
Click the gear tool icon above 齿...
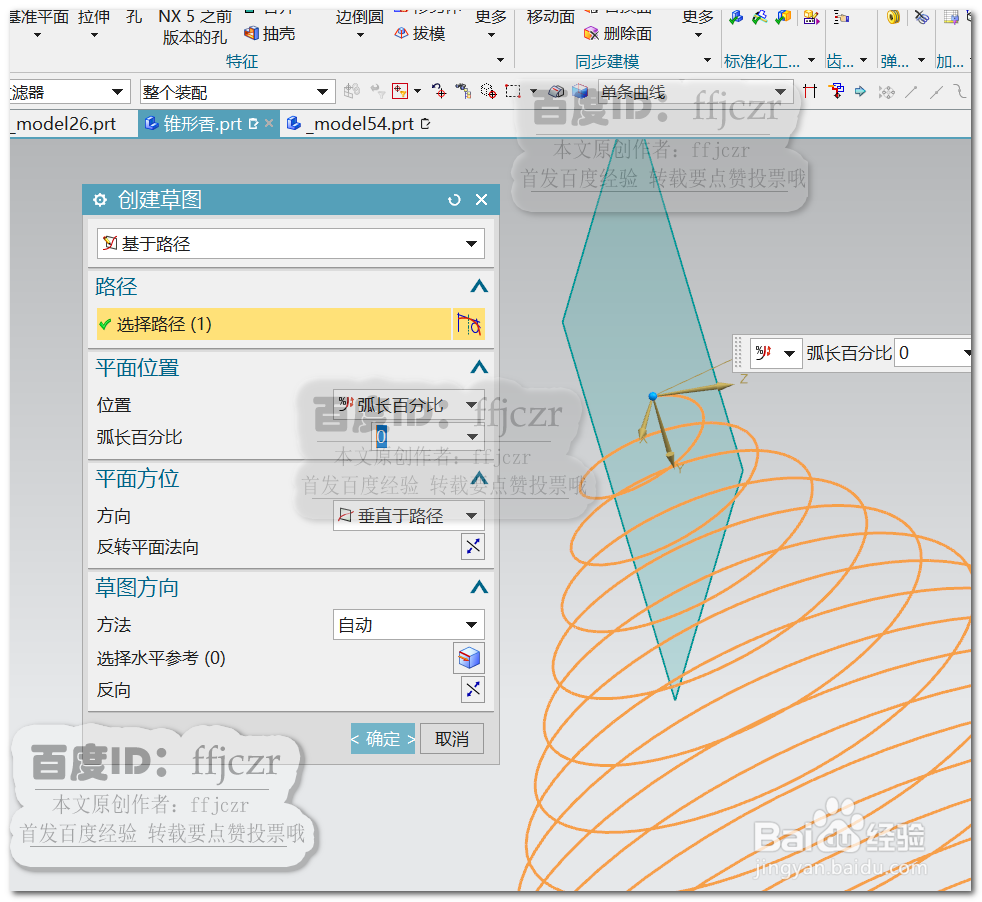pyautogui.click(x=841, y=18)
